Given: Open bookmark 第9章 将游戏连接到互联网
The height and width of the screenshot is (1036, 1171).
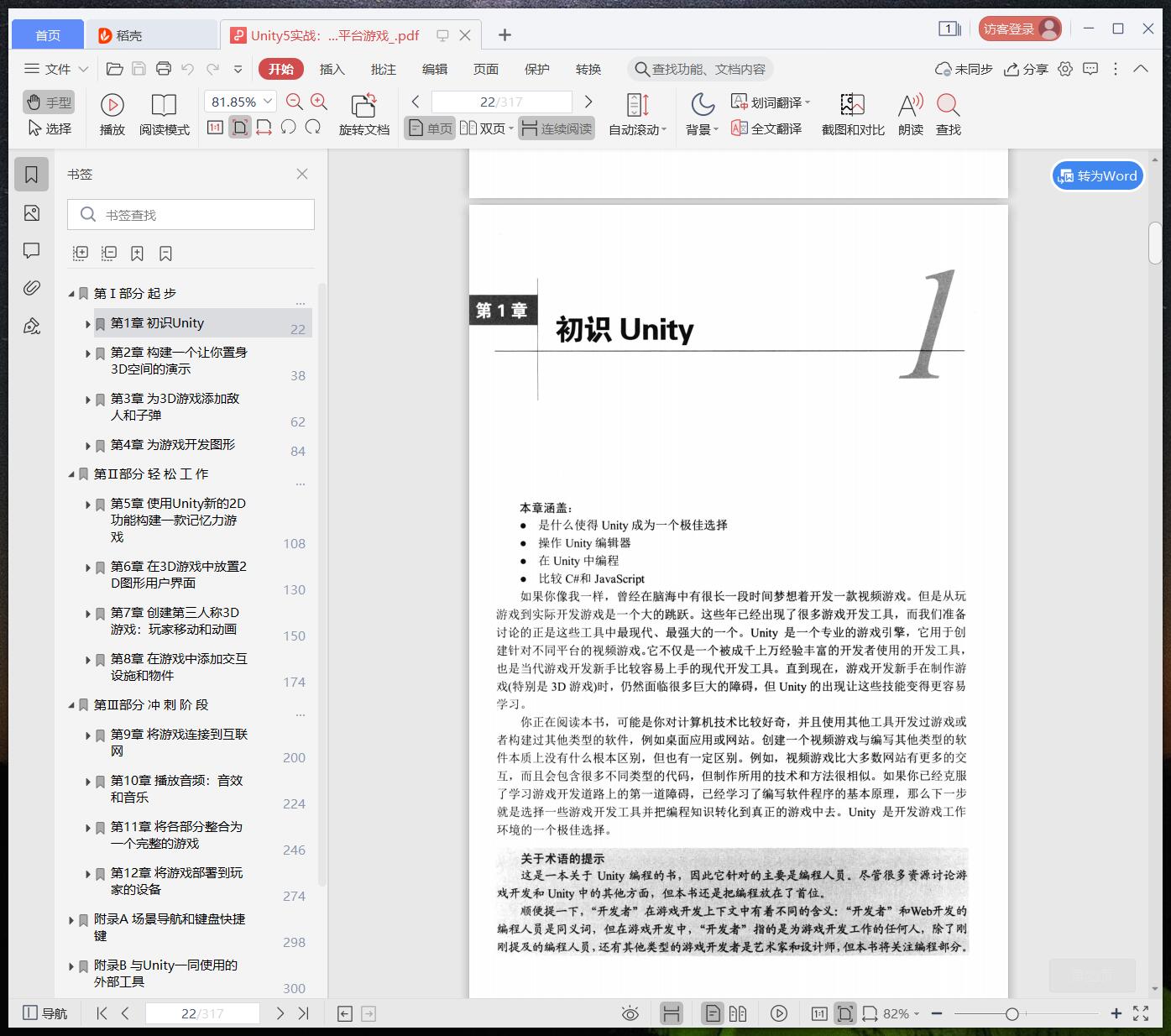Looking at the screenshot, I should click(179, 742).
